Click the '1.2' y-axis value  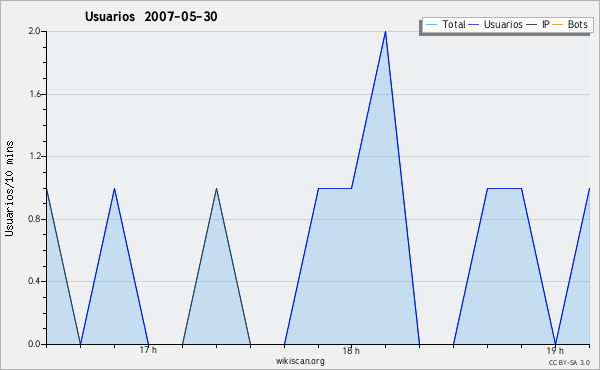35,156
